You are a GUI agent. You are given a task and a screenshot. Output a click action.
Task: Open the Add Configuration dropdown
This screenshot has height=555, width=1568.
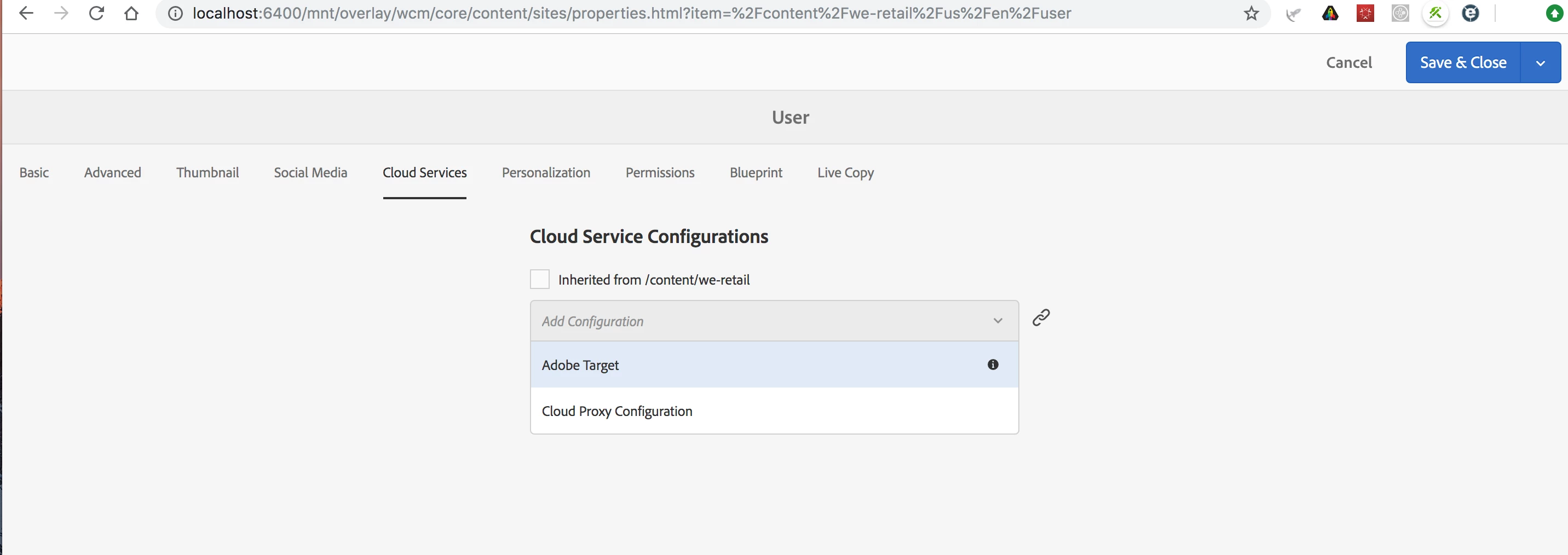(774, 321)
